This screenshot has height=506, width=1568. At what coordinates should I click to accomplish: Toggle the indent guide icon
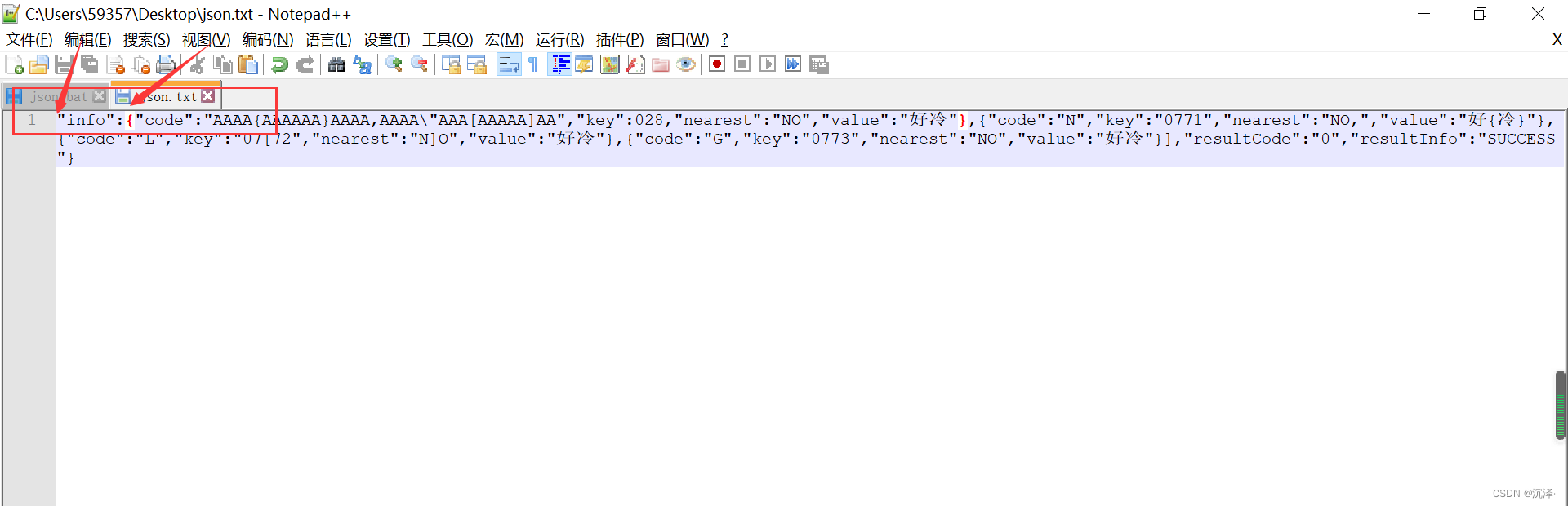point(559,64)
